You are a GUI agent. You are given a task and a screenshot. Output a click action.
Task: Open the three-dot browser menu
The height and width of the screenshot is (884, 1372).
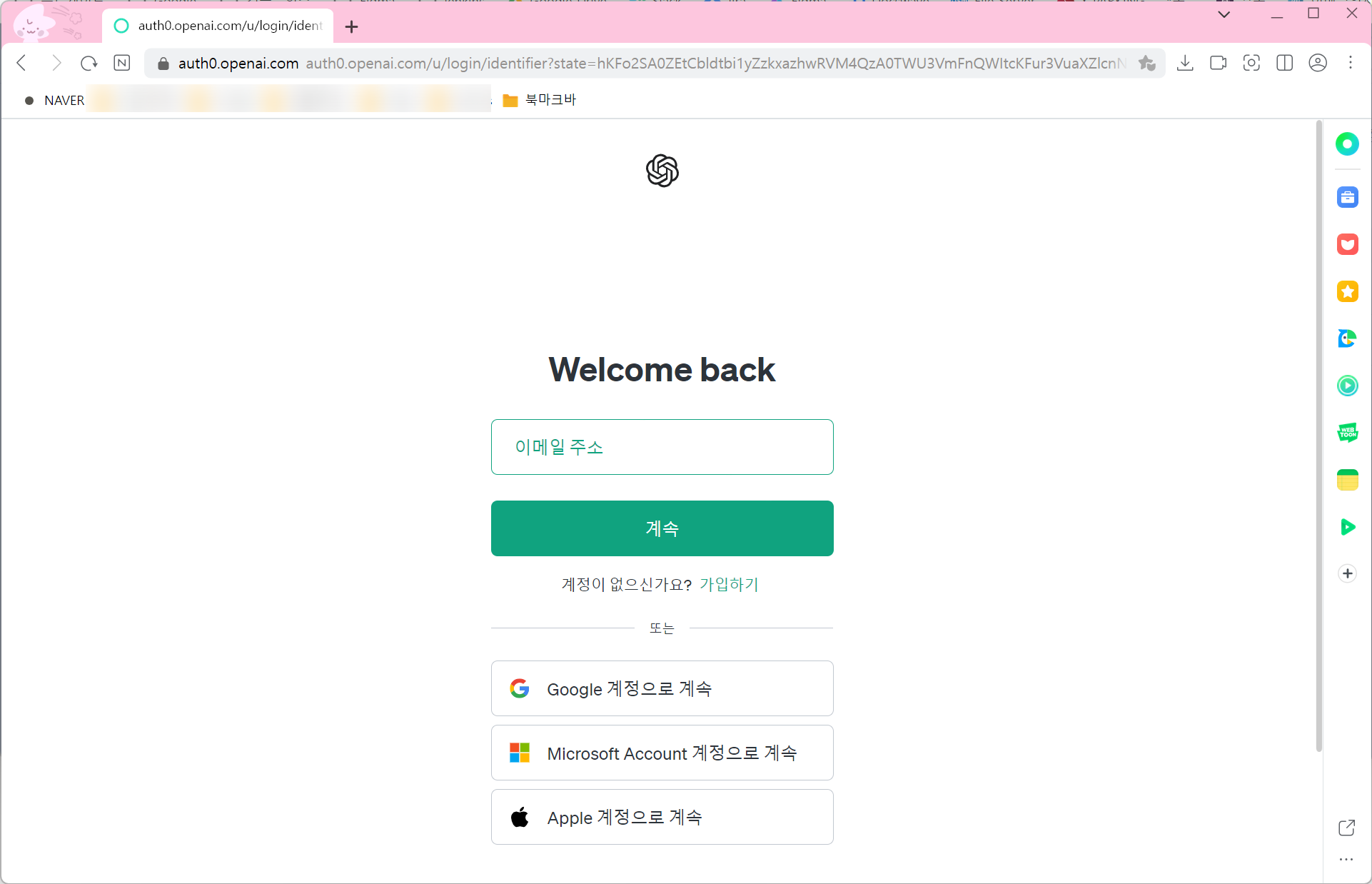click(x=1351, y=63)
